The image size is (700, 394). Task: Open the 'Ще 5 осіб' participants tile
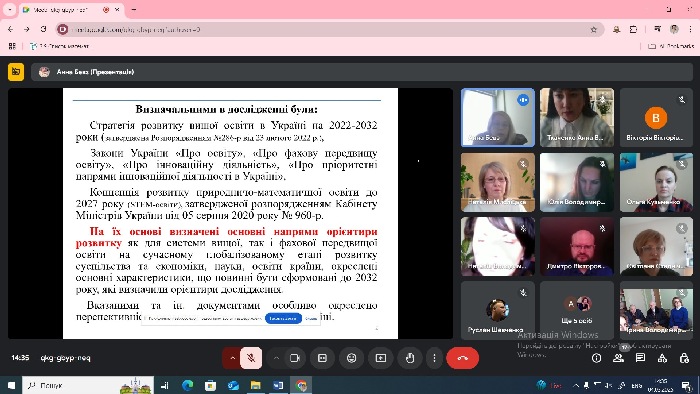[x=577, y=310]
